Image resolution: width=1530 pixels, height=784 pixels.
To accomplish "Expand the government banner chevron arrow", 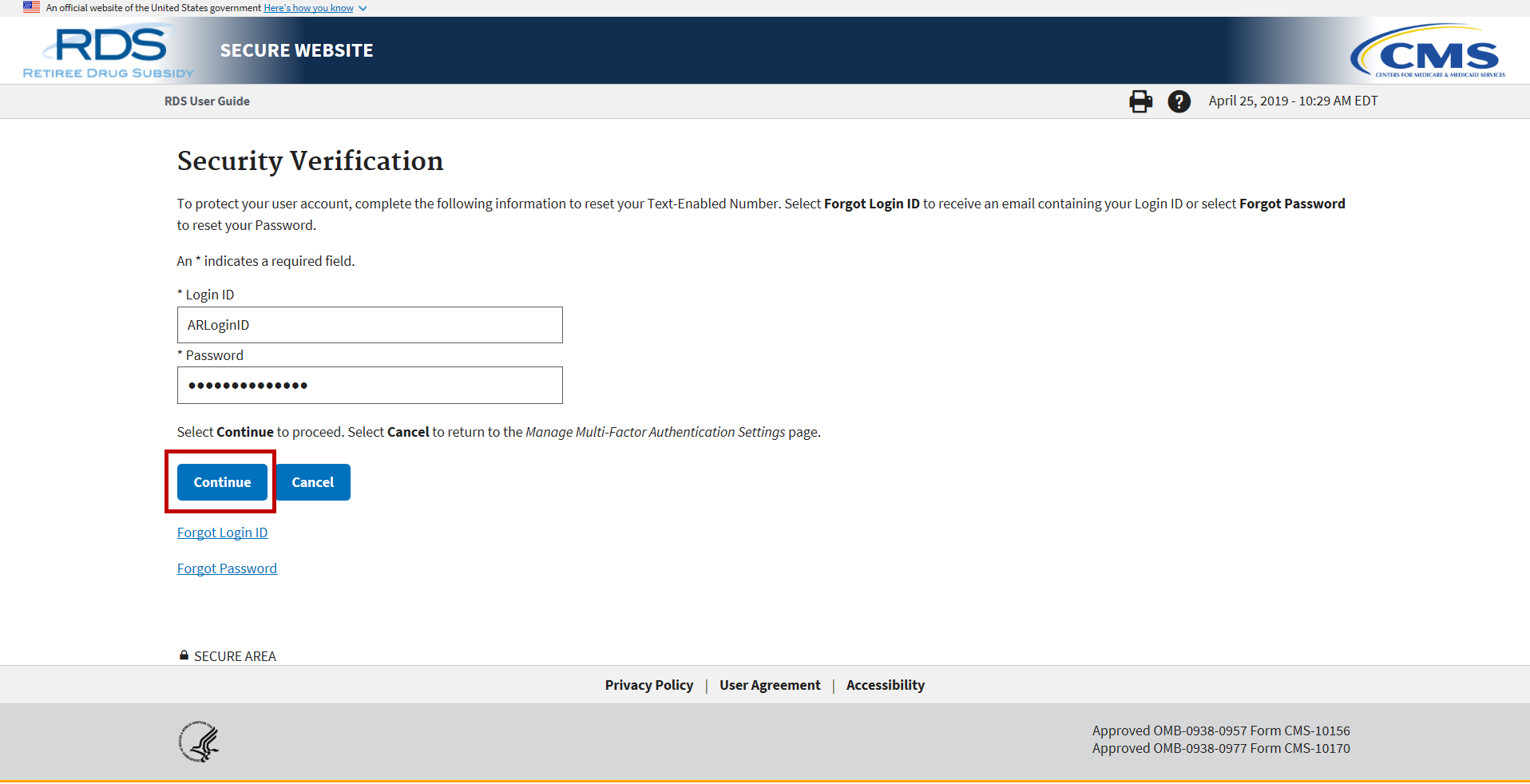I will [x=363, y=9].
